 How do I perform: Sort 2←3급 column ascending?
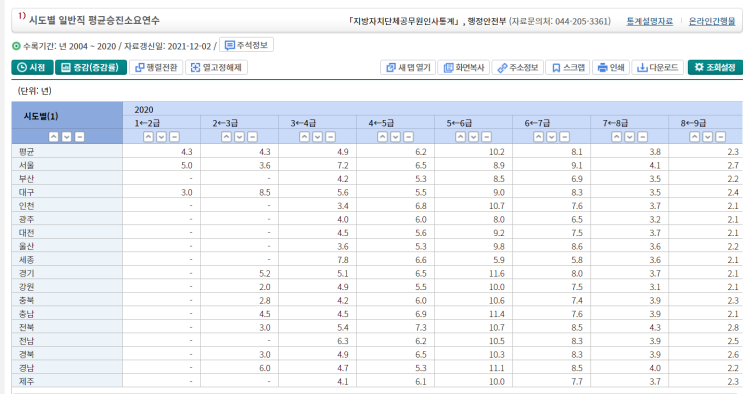pos(227,137)
